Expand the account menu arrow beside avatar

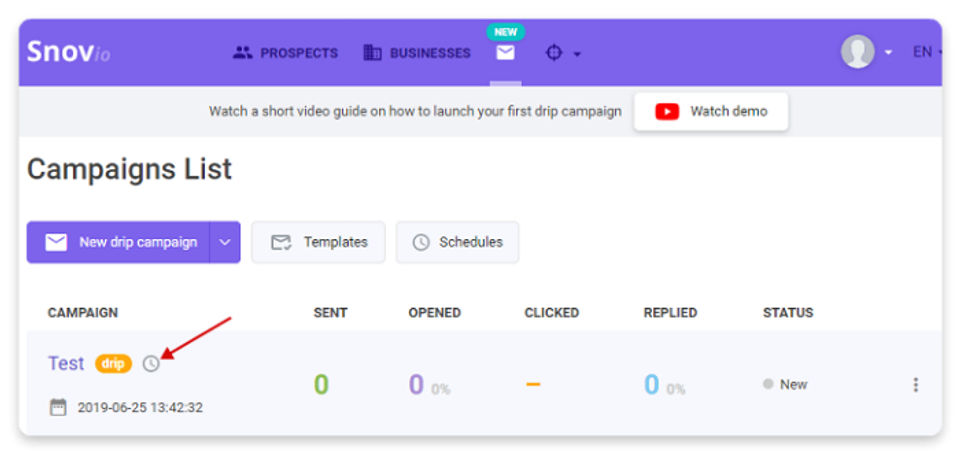(x=888, y=53)
